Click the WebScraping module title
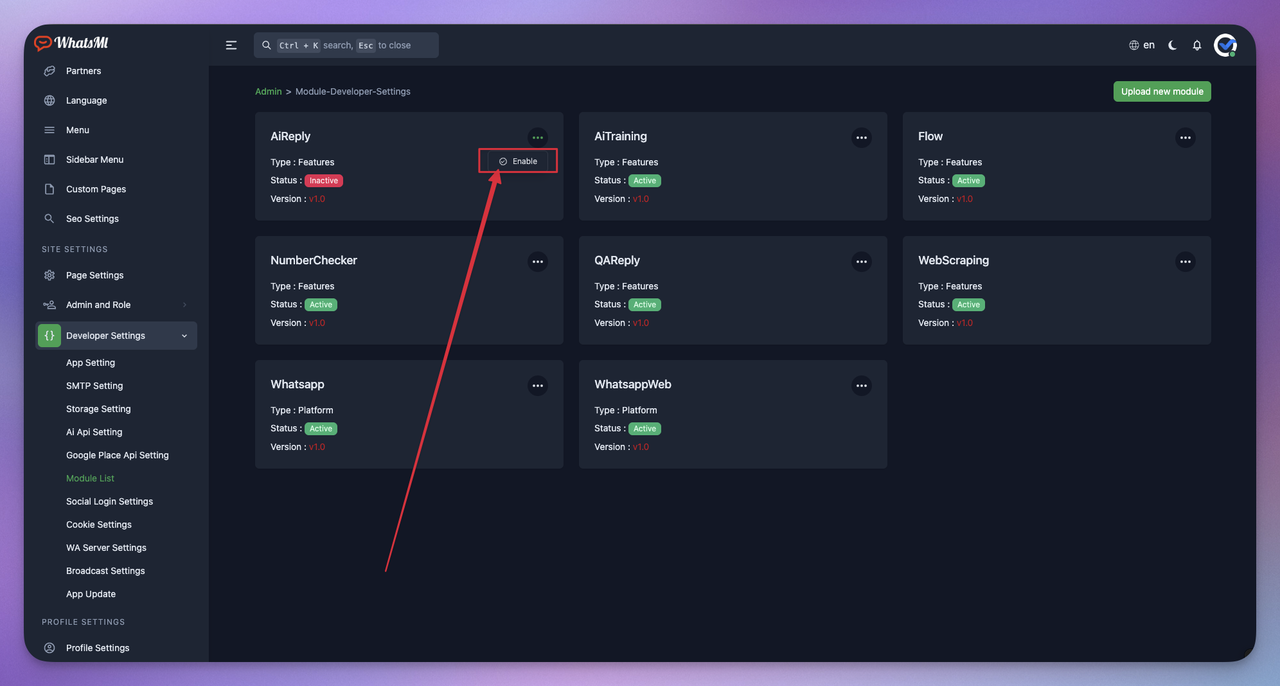The height and width of the screenshot is (686, 1280). pos(953,260)
